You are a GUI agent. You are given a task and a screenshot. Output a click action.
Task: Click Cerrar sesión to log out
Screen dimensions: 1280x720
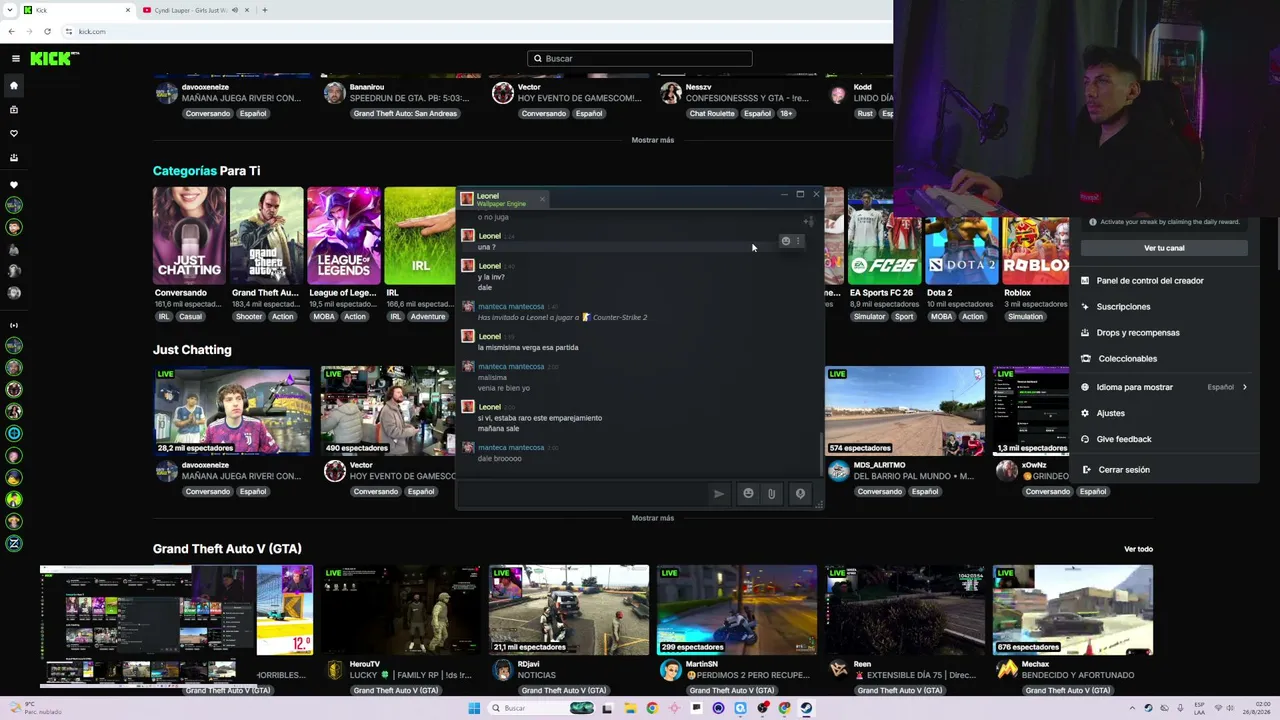[x=1124, y=470]
